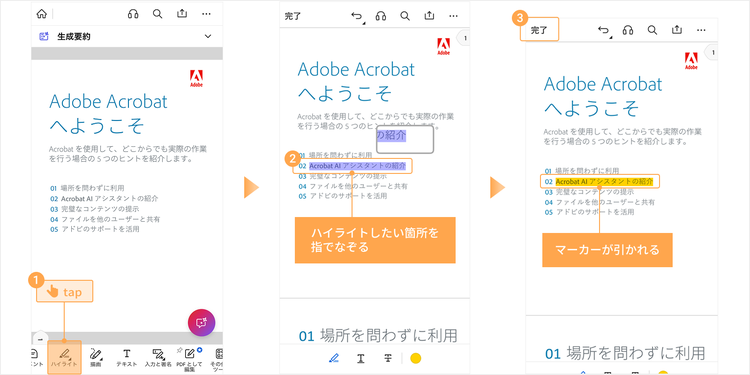Tap the share icon in third screen
This screenshot has width=750, height=375.
pyautogui.click(x=676, y=30)
